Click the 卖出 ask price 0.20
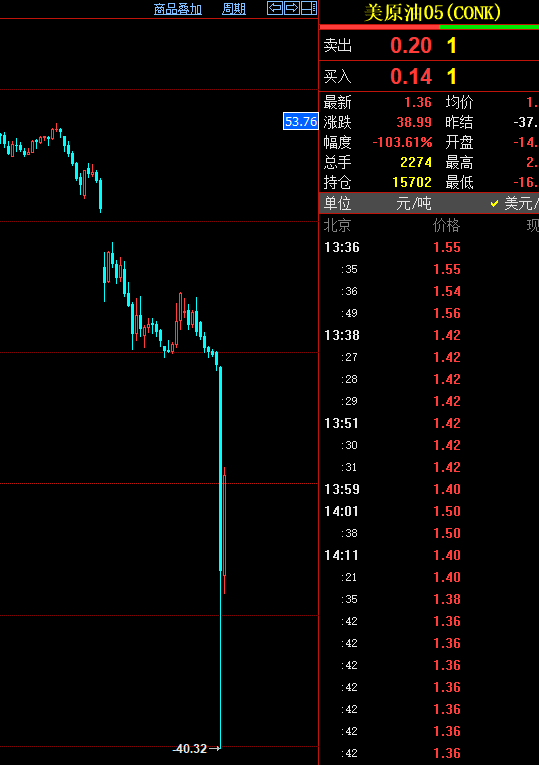Screen dimensions: 539x765 pos(411,45)
